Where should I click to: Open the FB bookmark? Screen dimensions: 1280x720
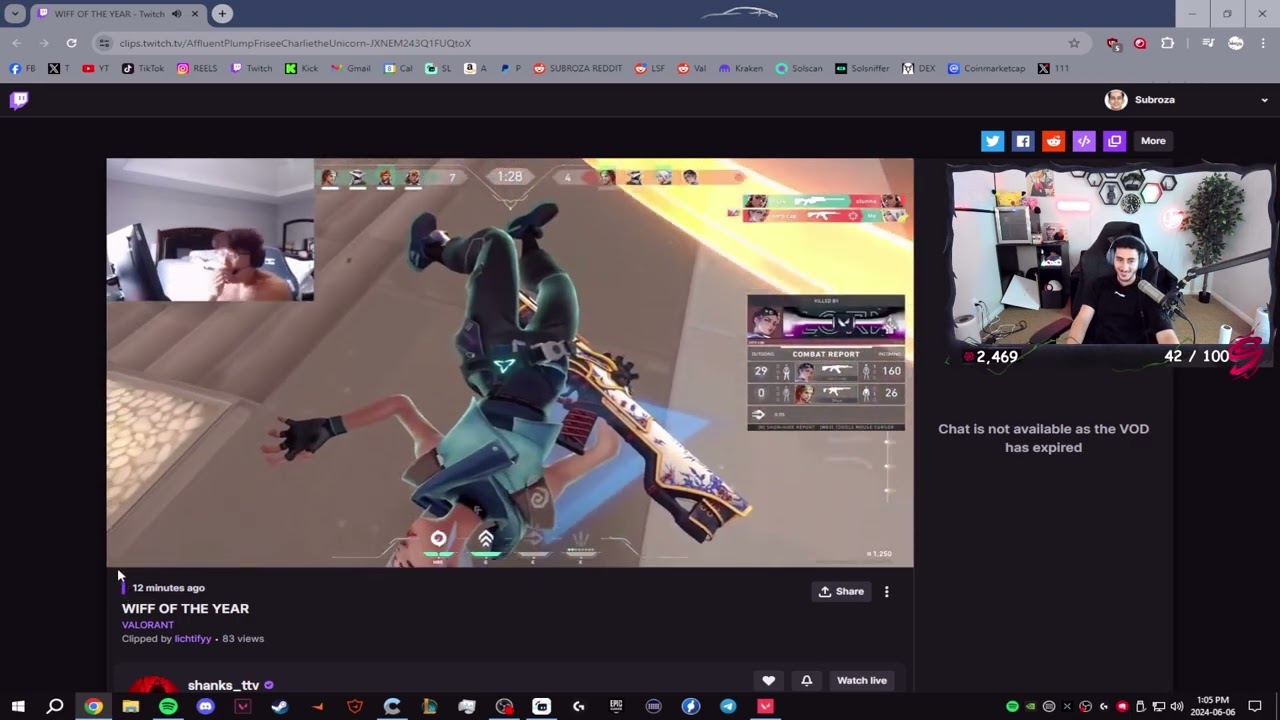(22, 68)
